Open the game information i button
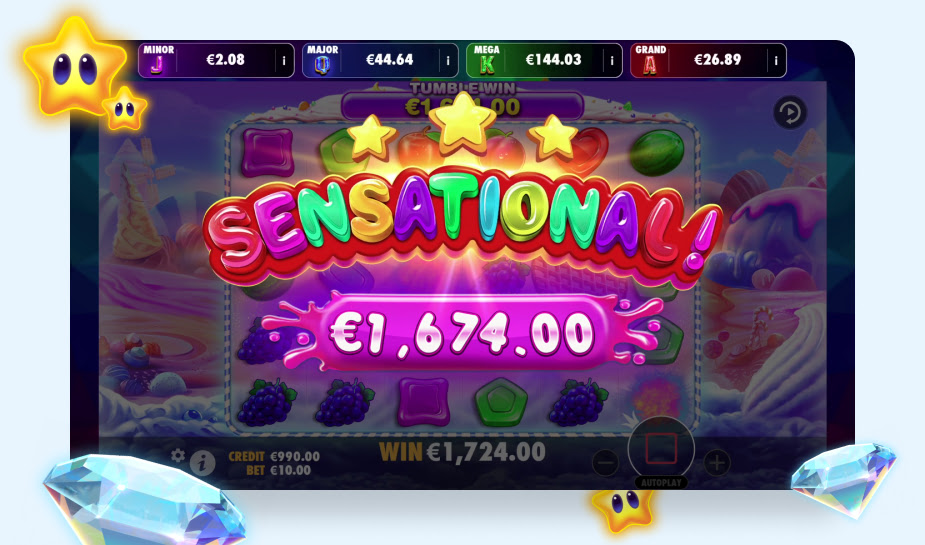 coord(202,463)
